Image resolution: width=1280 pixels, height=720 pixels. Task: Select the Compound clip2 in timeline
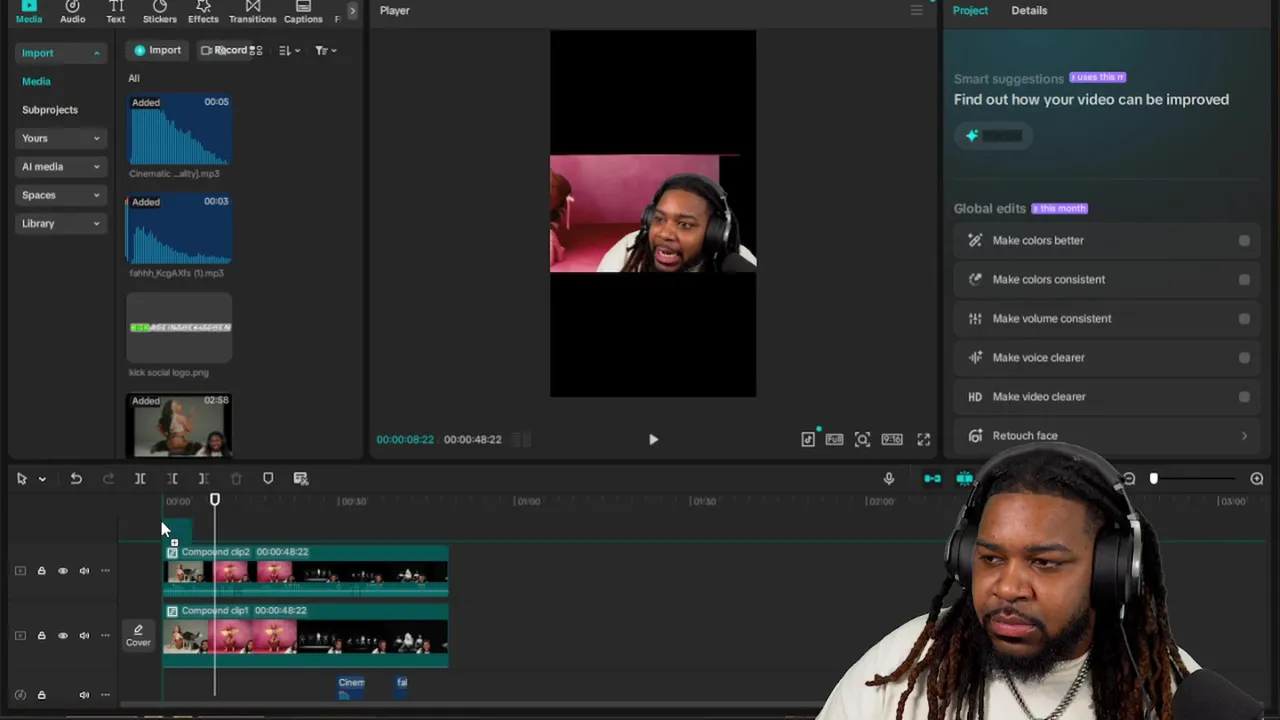pos(306,571)
